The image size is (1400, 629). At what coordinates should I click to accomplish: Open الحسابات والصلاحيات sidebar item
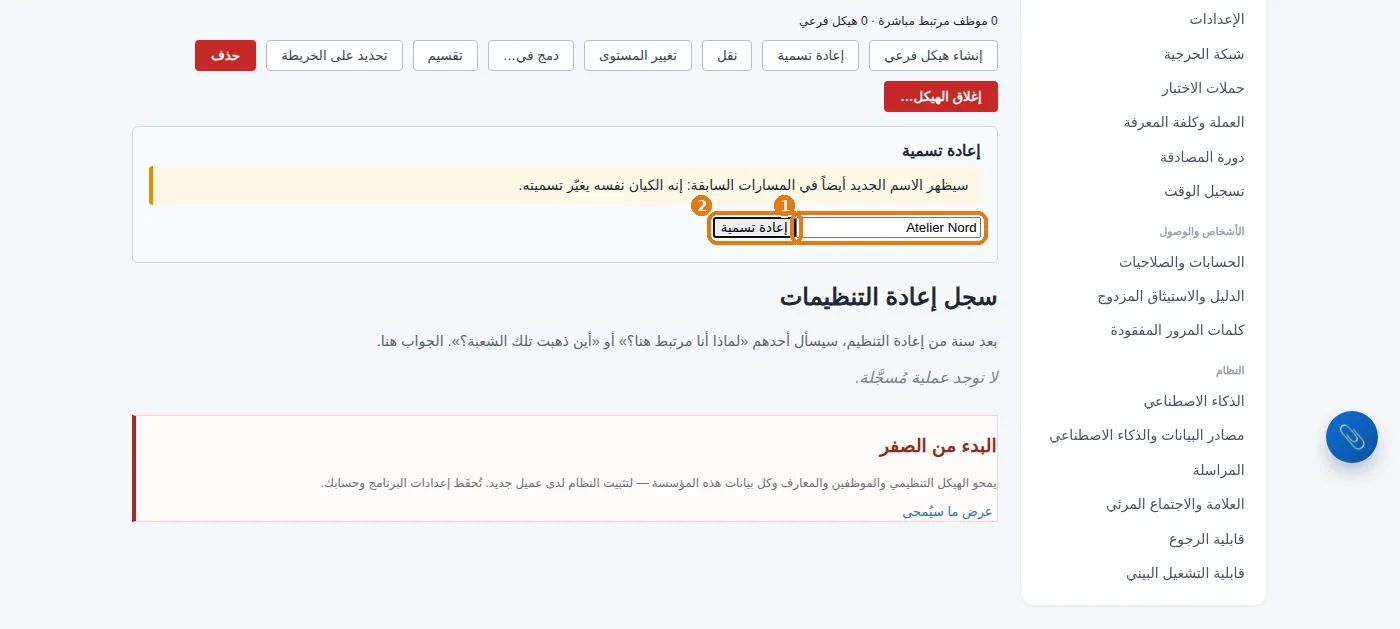point(1181,262)
